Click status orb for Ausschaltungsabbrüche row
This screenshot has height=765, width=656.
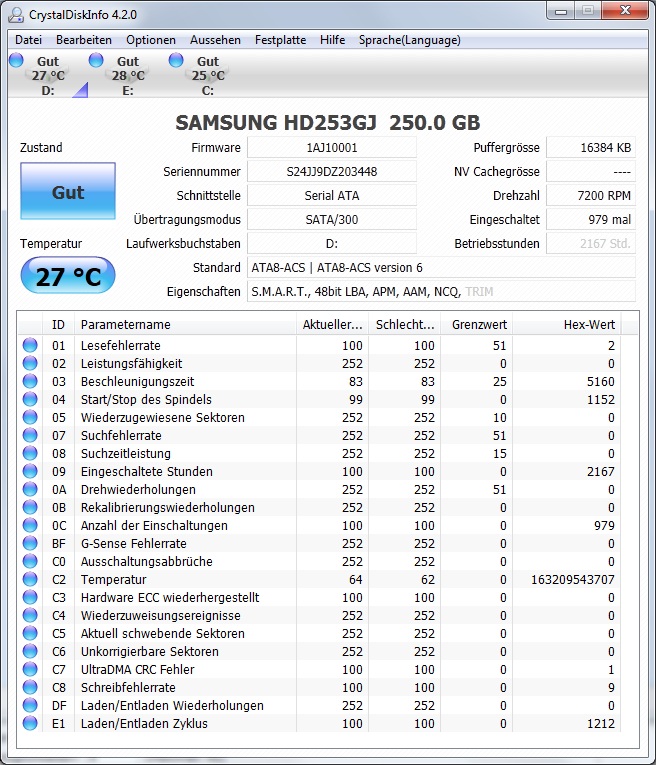[30, 562]
